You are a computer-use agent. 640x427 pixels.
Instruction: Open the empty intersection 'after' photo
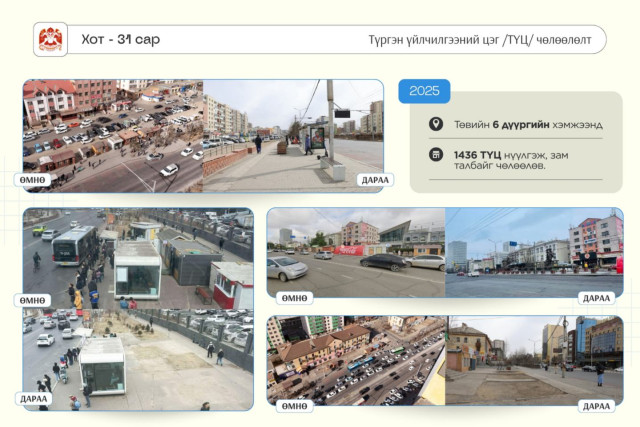(534, 253)
